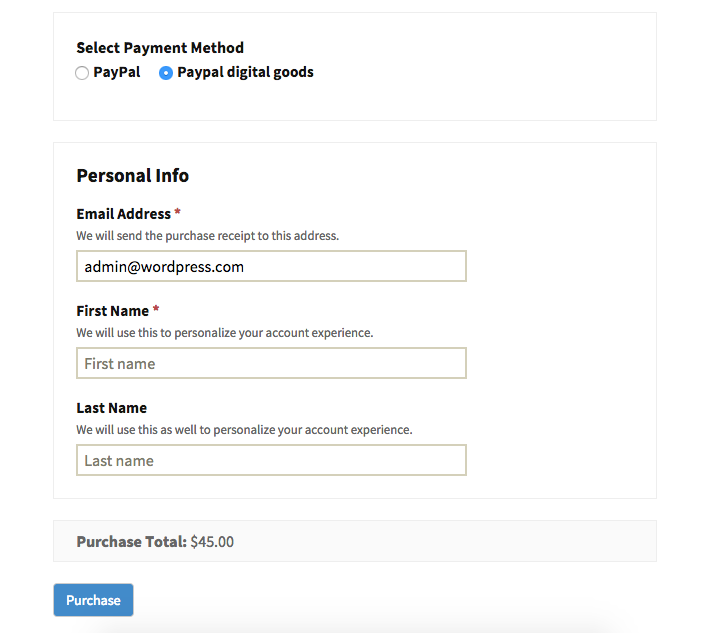Click the "First Name" field label
Screen dimensions: 715x633
112,311
